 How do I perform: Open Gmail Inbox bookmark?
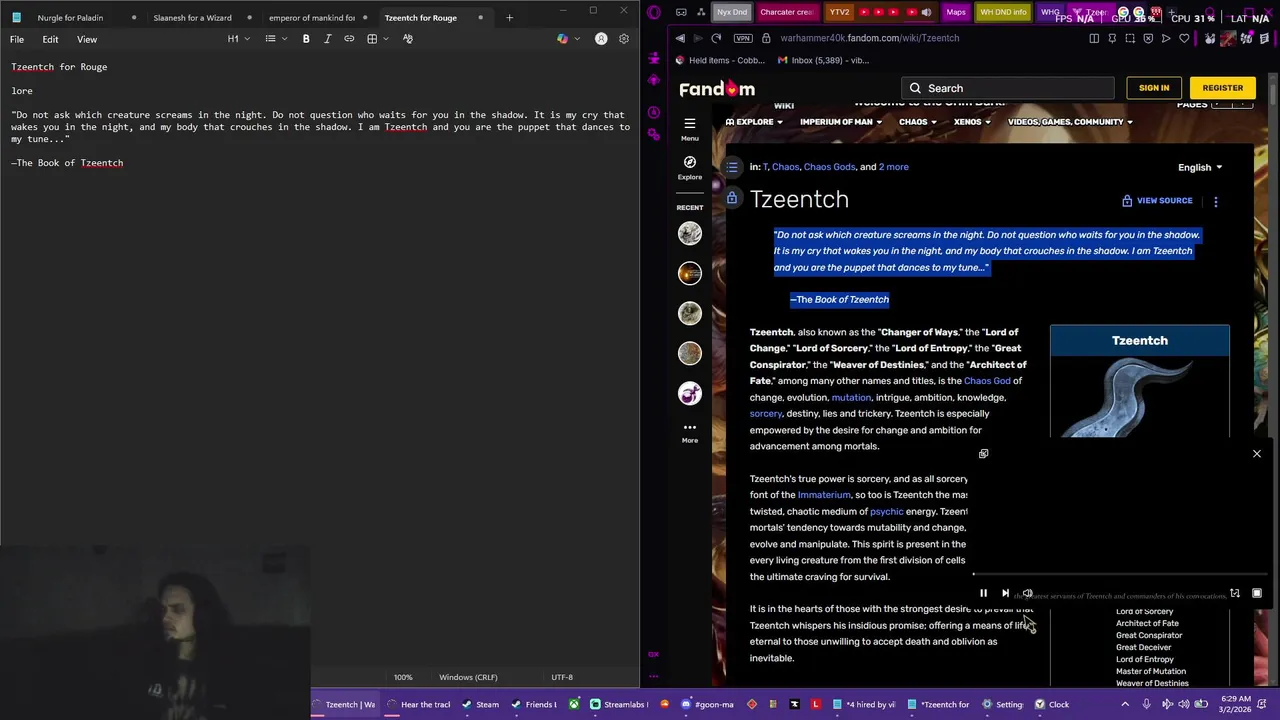coord(824,60)
